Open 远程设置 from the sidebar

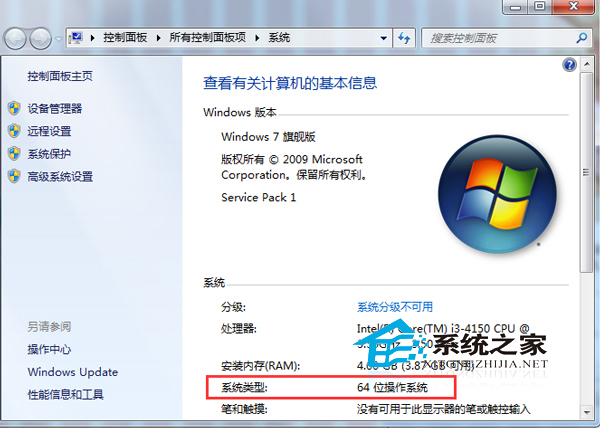click(49, 131)
